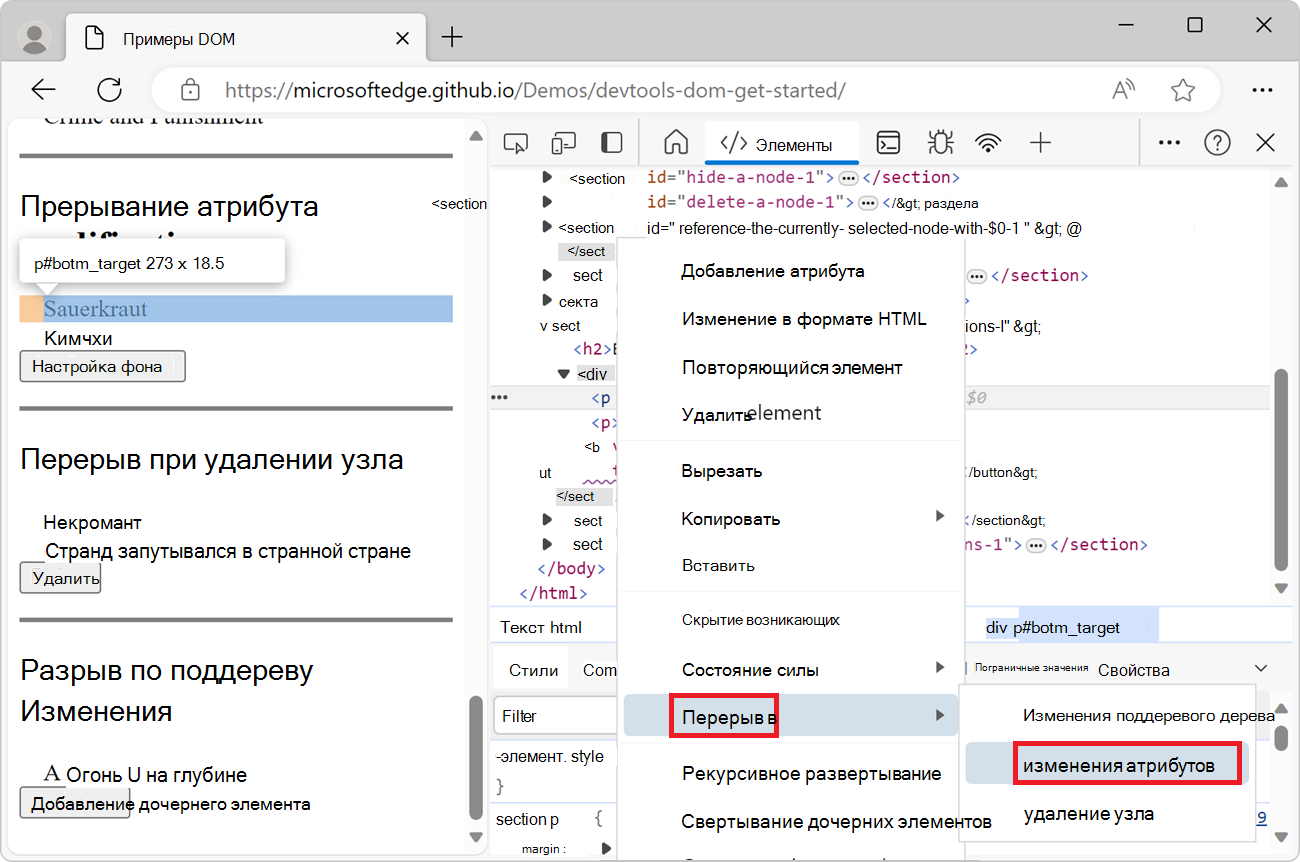Change DevTools dock side with panel icon
Screen dimensions: 1300x862
[x=611, y=143]
